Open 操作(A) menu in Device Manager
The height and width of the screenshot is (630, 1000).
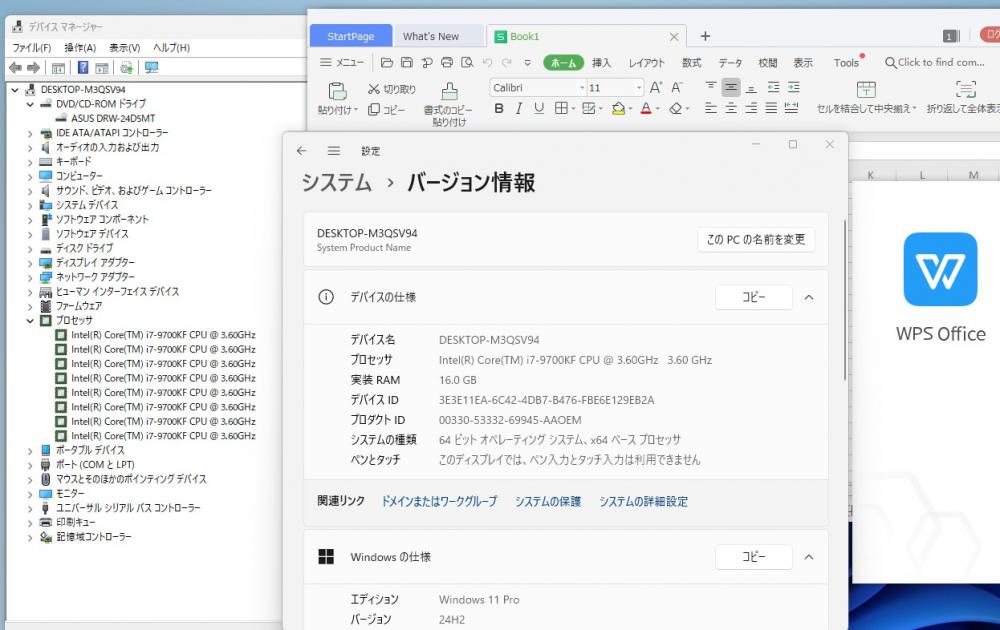pos(80,48)
